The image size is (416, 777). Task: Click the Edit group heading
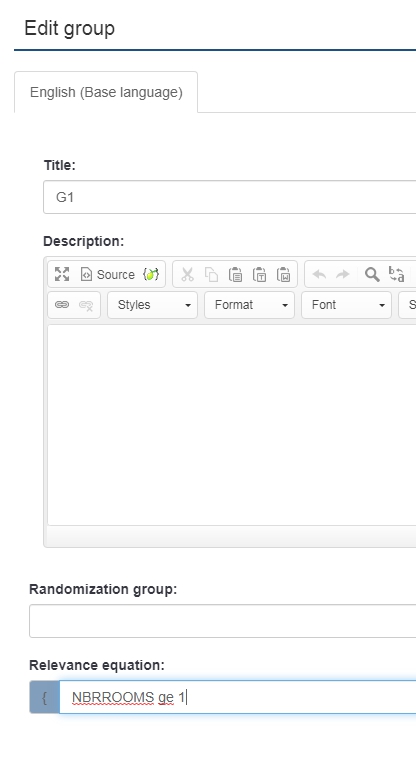tap(69, 28)
